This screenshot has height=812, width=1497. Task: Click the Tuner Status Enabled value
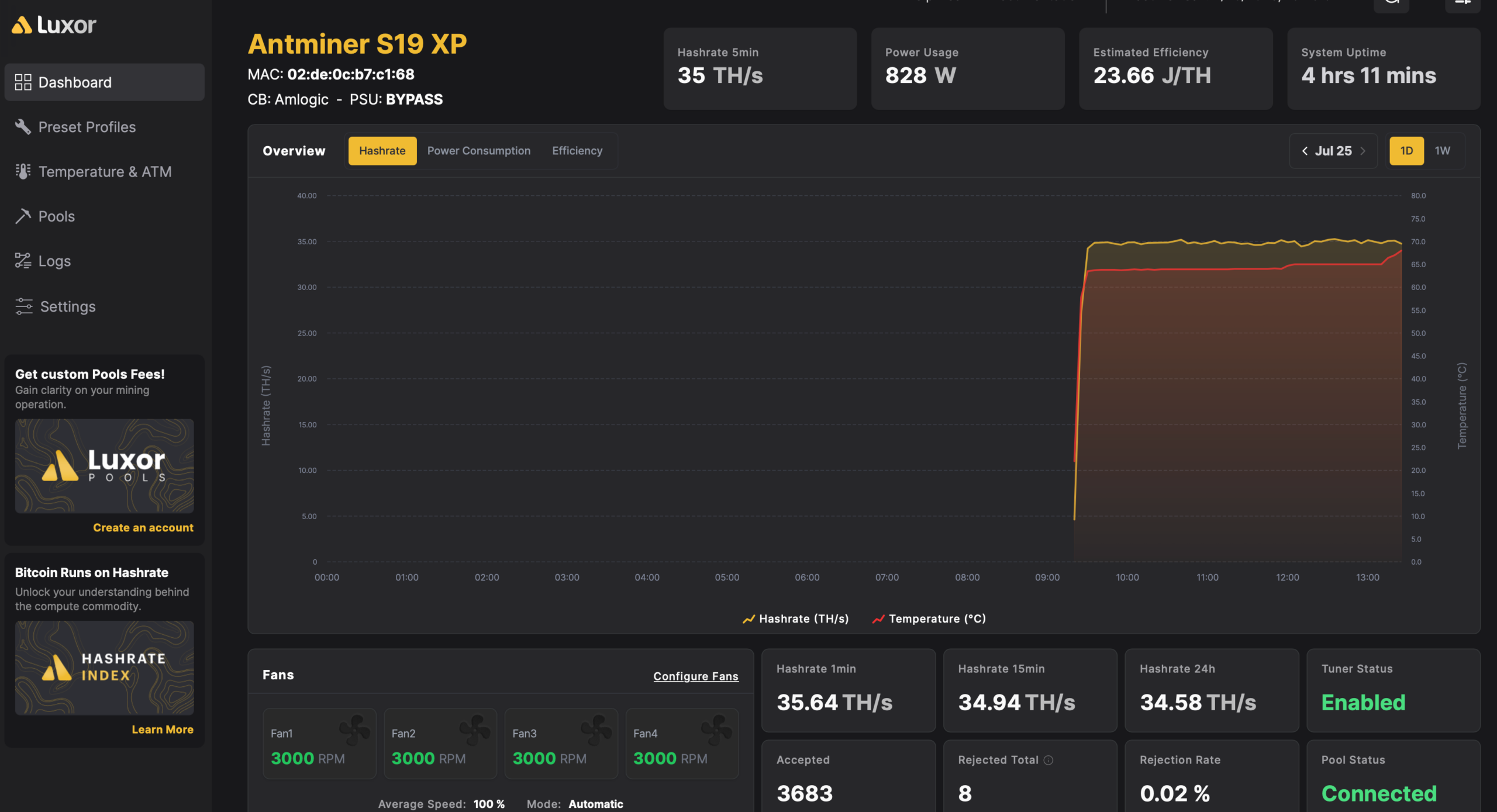click(x=1363, y=702)
